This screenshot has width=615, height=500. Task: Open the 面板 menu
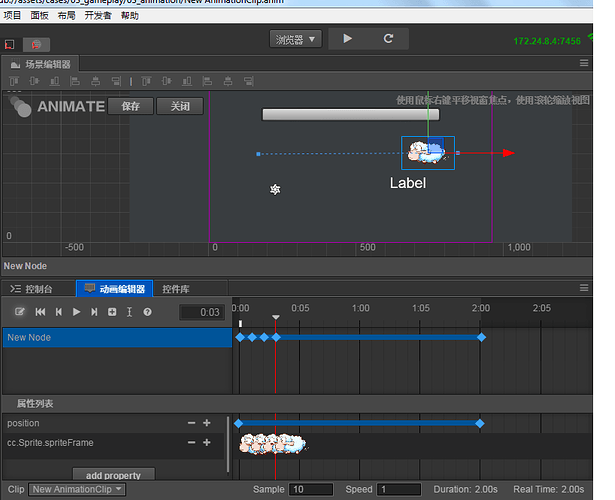tap(39, 15)
